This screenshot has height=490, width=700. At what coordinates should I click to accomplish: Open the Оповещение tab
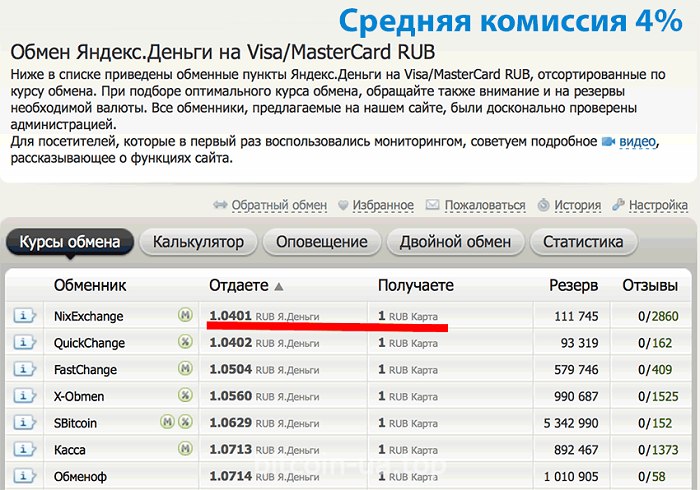[321, 242]
